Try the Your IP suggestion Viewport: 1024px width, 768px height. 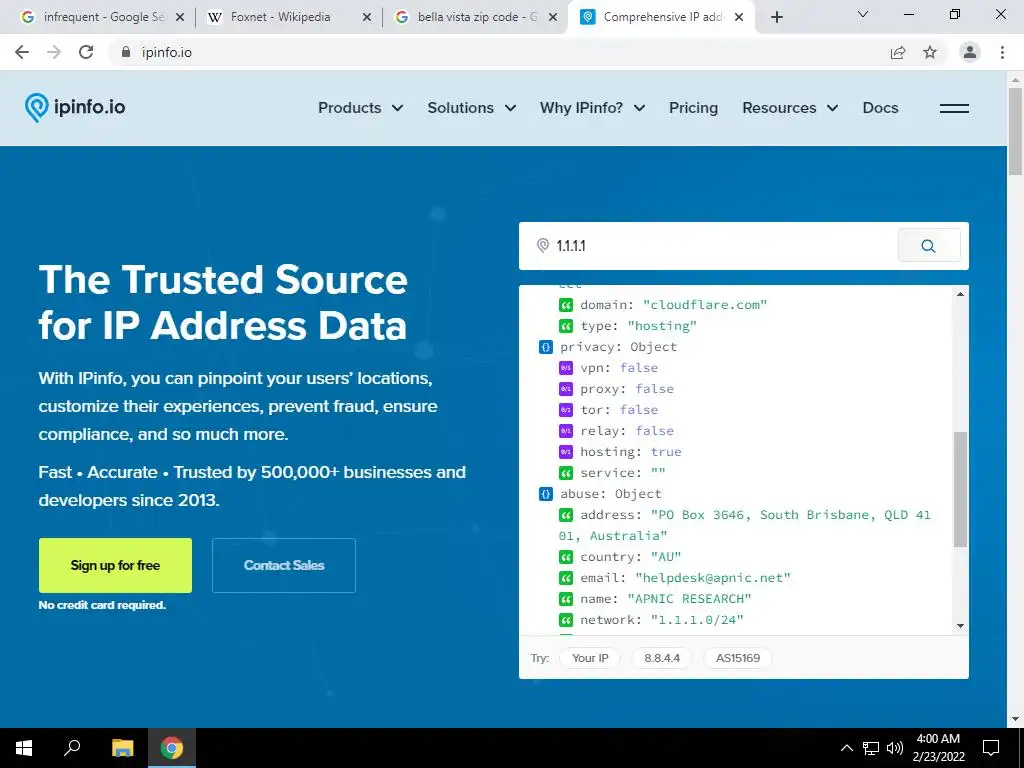[x=590, y=658]
